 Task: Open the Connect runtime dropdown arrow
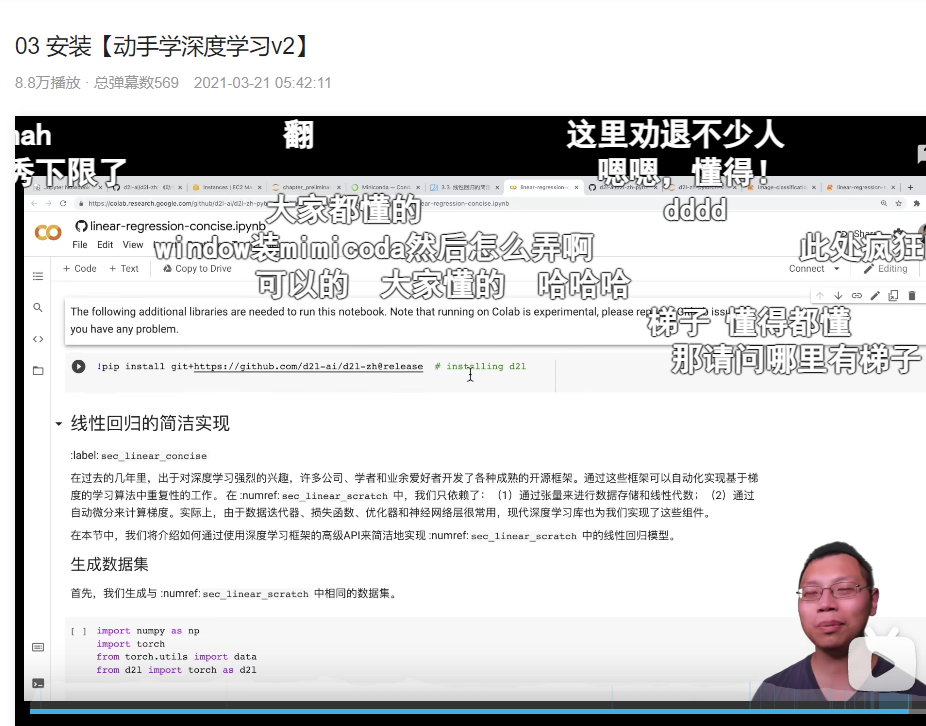click(836, 269)
